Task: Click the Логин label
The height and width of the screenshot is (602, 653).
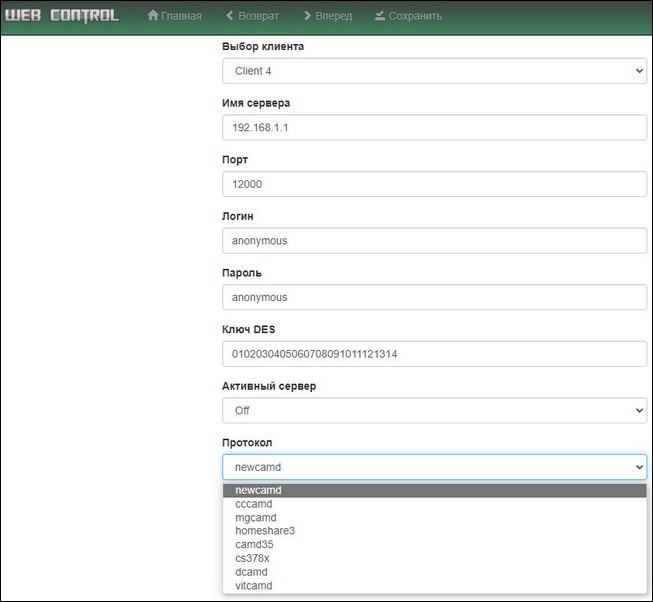Action: tap(238, 216)
